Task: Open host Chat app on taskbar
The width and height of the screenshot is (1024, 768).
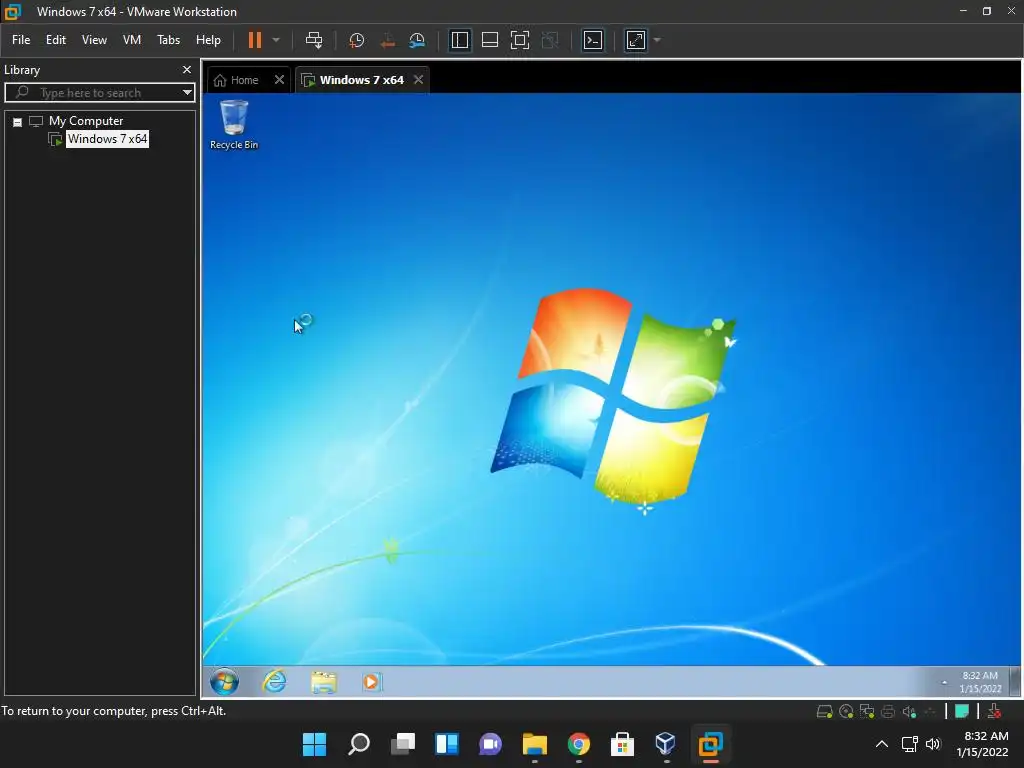Action: (490, 743)
